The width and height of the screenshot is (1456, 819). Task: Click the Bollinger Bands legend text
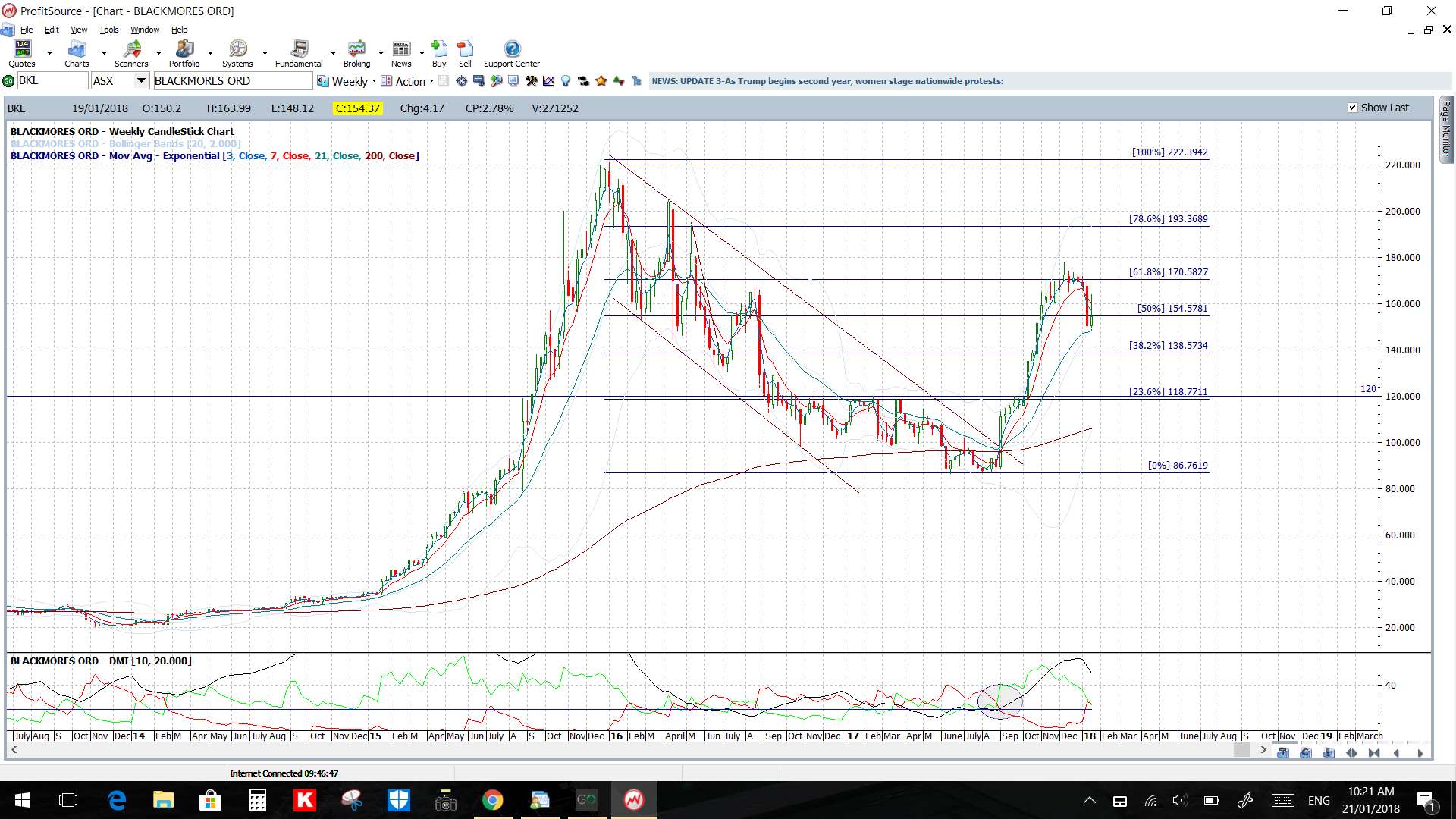pos(125,143)
